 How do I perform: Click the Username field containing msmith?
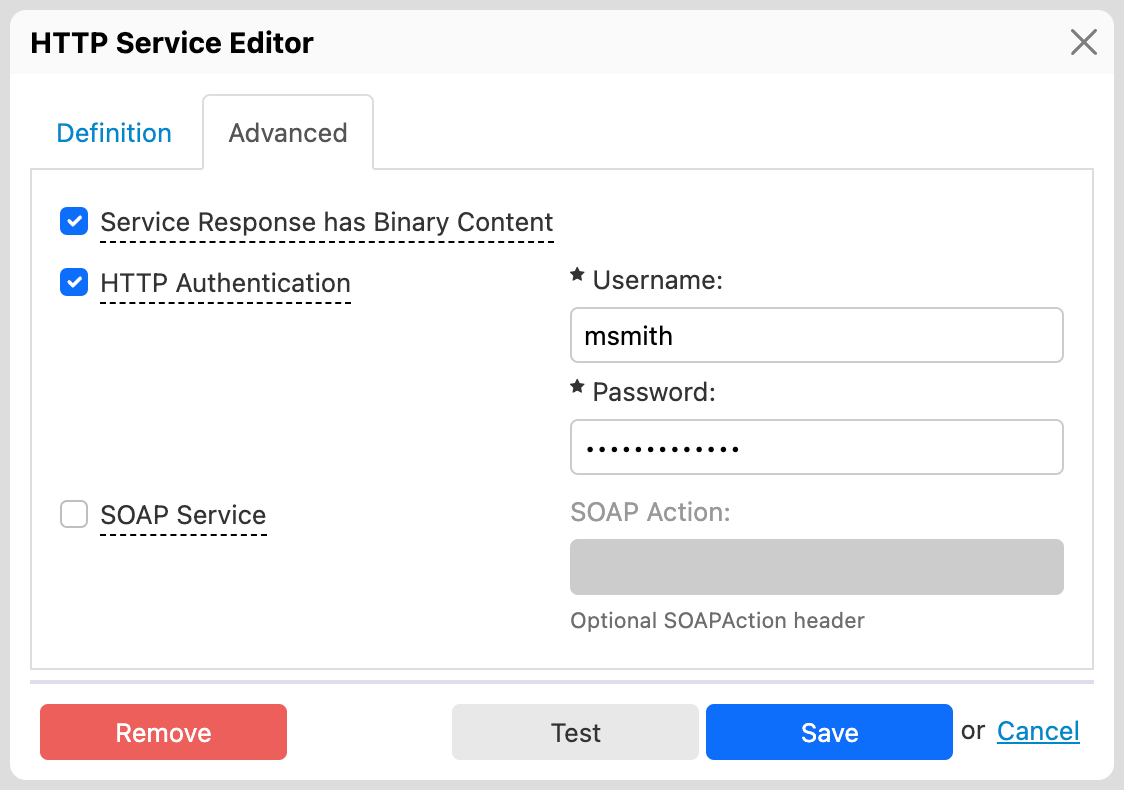click(816, 335)
